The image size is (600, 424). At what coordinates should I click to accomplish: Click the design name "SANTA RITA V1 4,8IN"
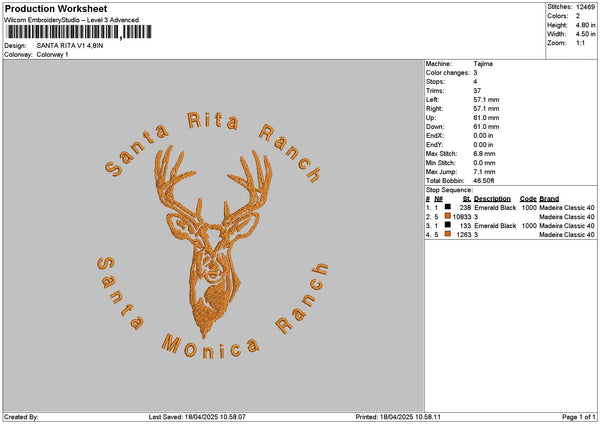70,46
